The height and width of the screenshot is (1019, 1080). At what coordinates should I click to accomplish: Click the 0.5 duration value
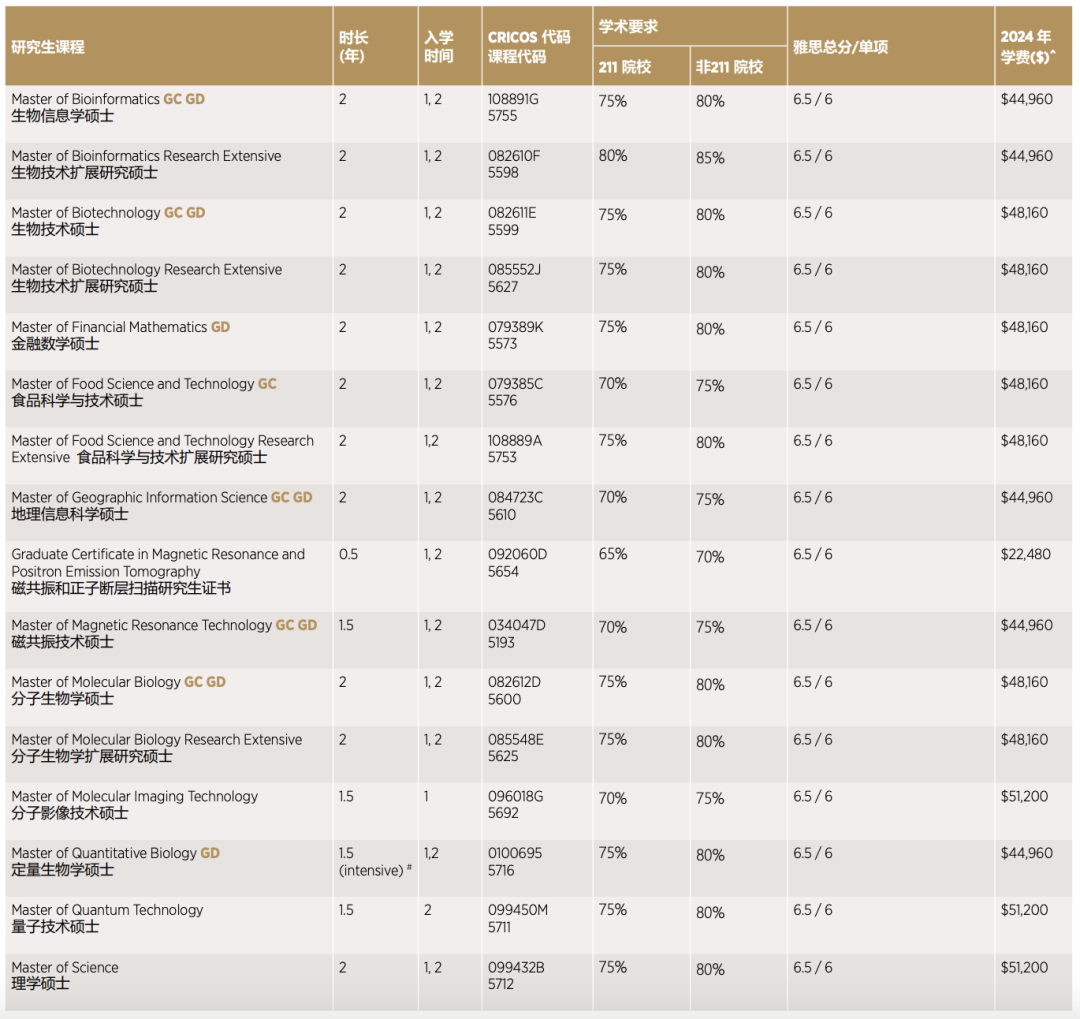pyautogui.click(x=349, y=555)
